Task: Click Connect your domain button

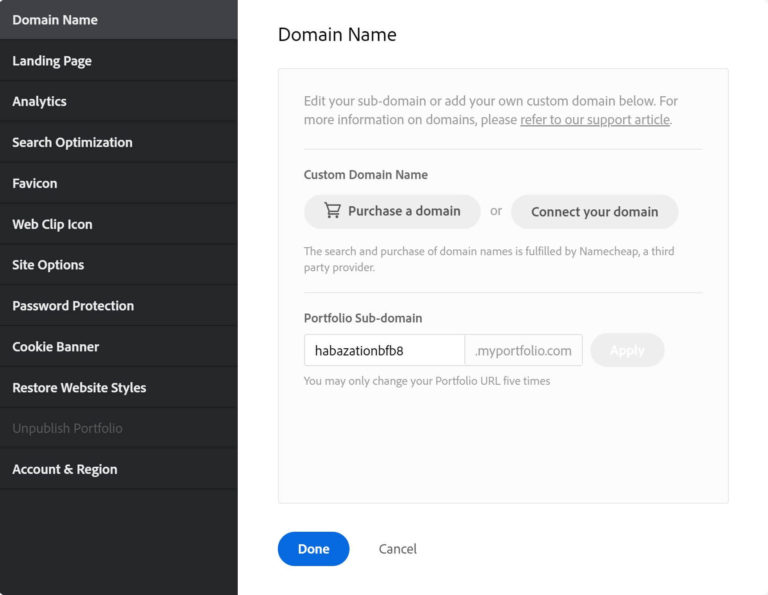Action: coord(595,212)
